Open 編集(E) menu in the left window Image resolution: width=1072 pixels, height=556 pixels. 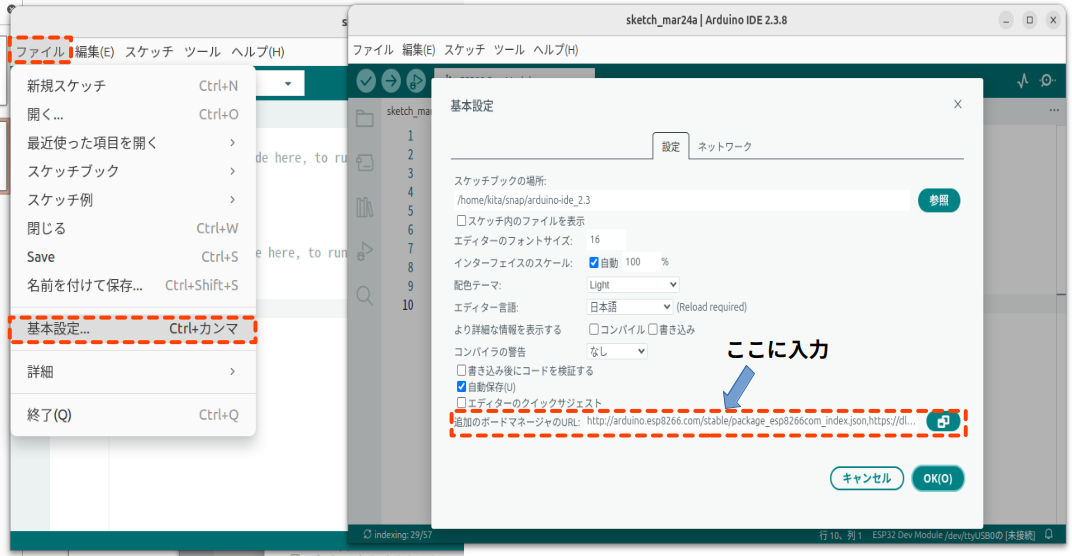(94, 51)
